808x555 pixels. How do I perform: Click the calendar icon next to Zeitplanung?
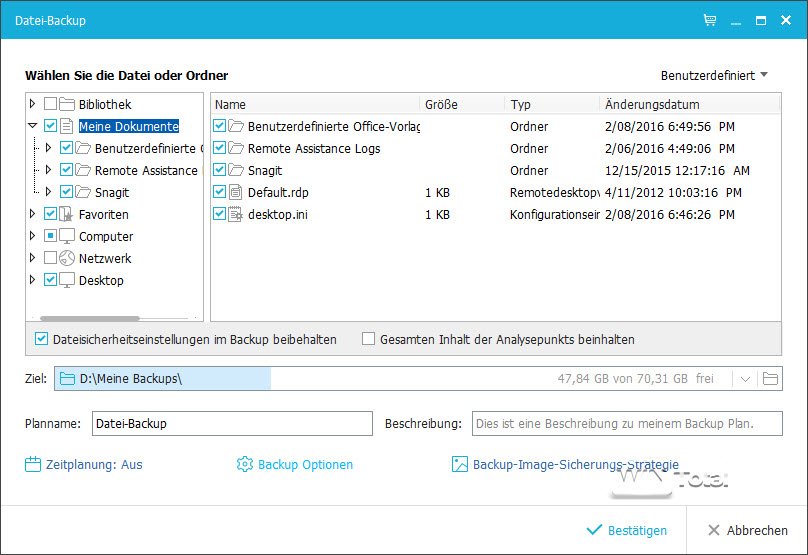coord(33,464)
